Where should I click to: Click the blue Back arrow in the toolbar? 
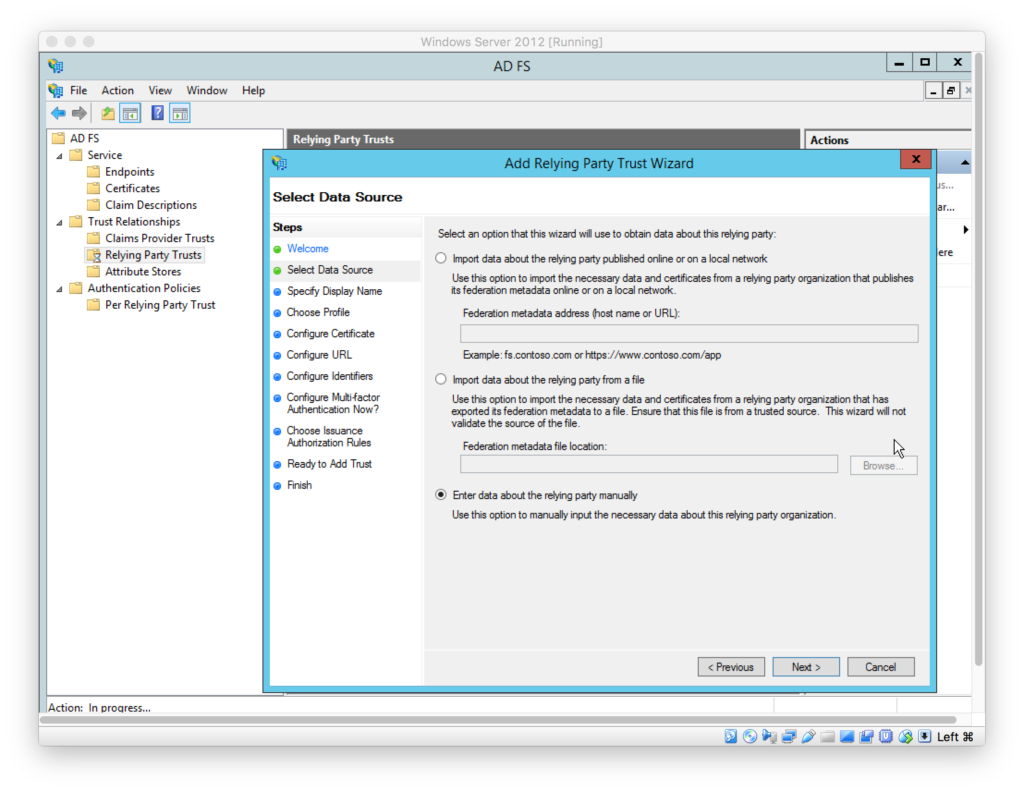tap(58, 114)
